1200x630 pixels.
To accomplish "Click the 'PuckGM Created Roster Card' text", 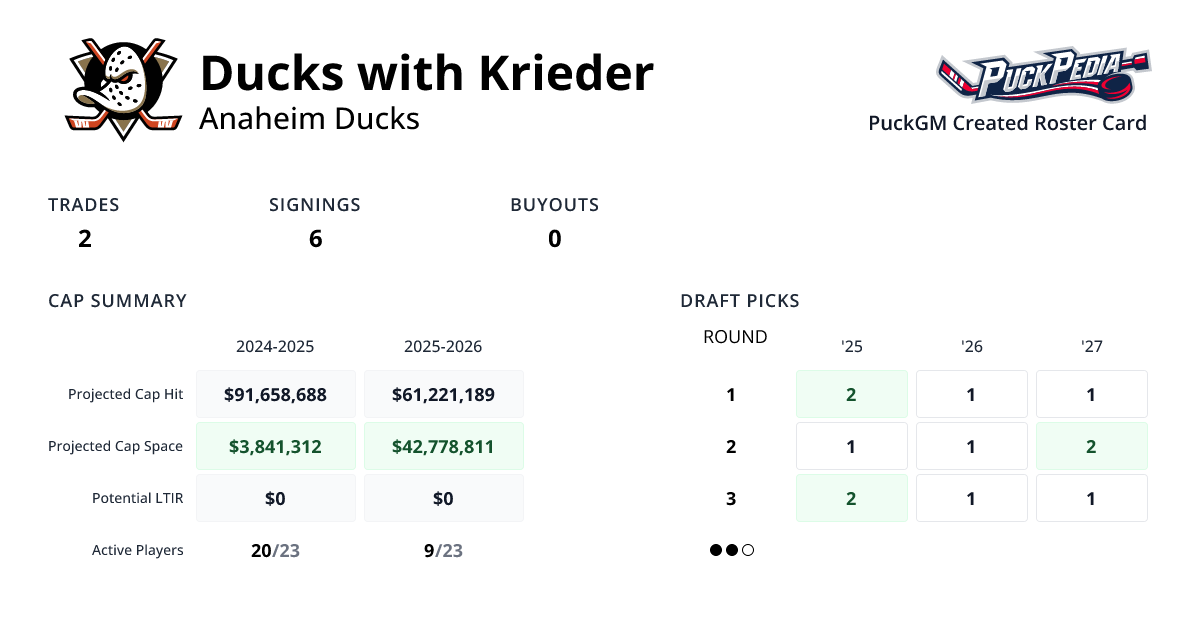I will 1007,123.
